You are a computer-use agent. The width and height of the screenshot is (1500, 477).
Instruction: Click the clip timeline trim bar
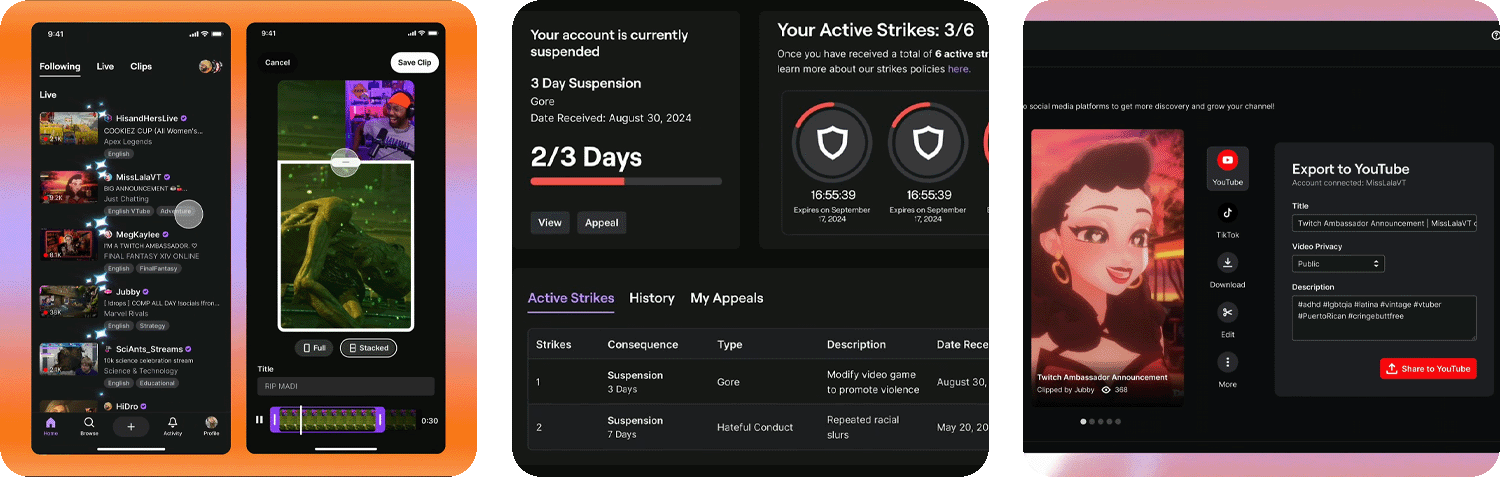tap(327, 420)
